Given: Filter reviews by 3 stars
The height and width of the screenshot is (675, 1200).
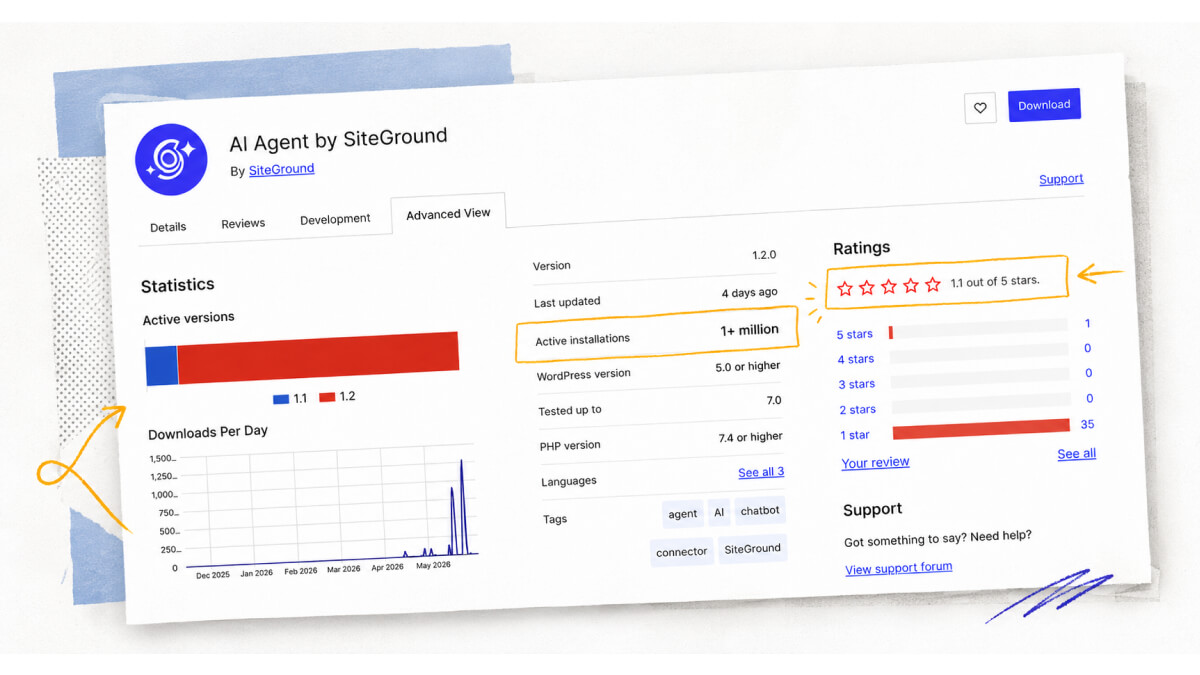Looking at the screenshot, I should pos(857,384).
